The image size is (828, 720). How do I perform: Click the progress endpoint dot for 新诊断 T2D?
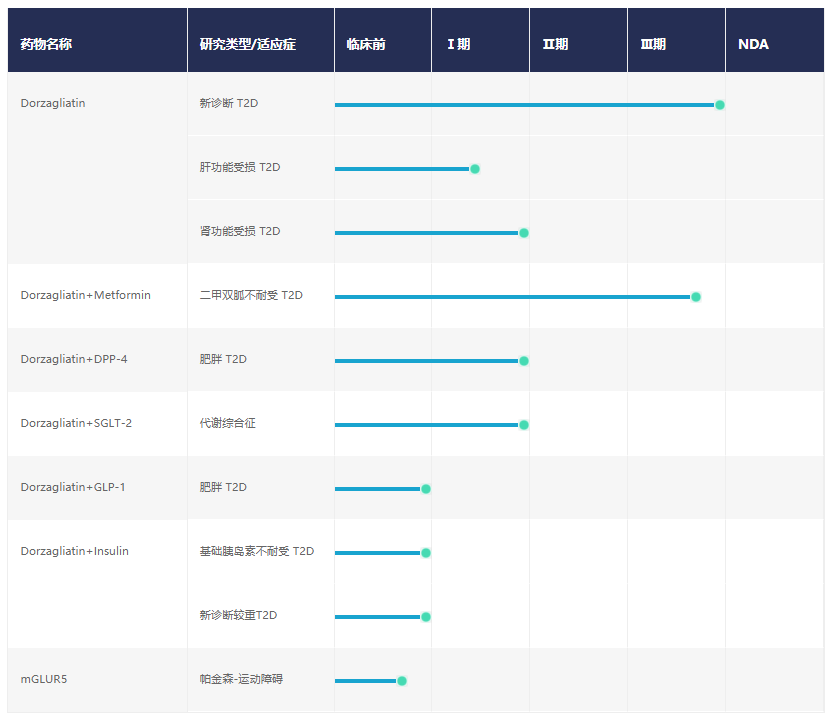click(720, 105)
